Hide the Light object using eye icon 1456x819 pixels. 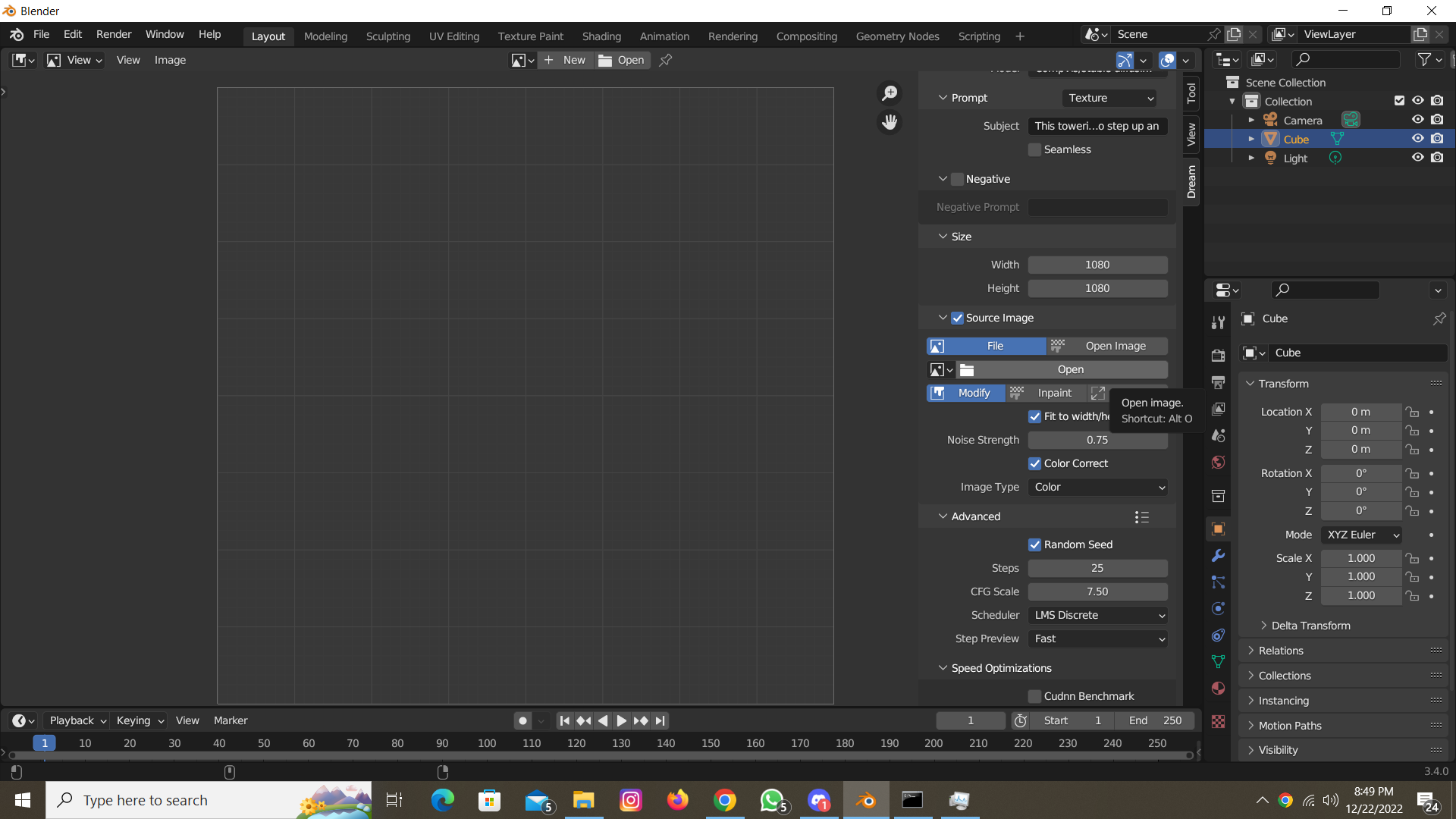pyautogui.click(x=1417, y=158)
